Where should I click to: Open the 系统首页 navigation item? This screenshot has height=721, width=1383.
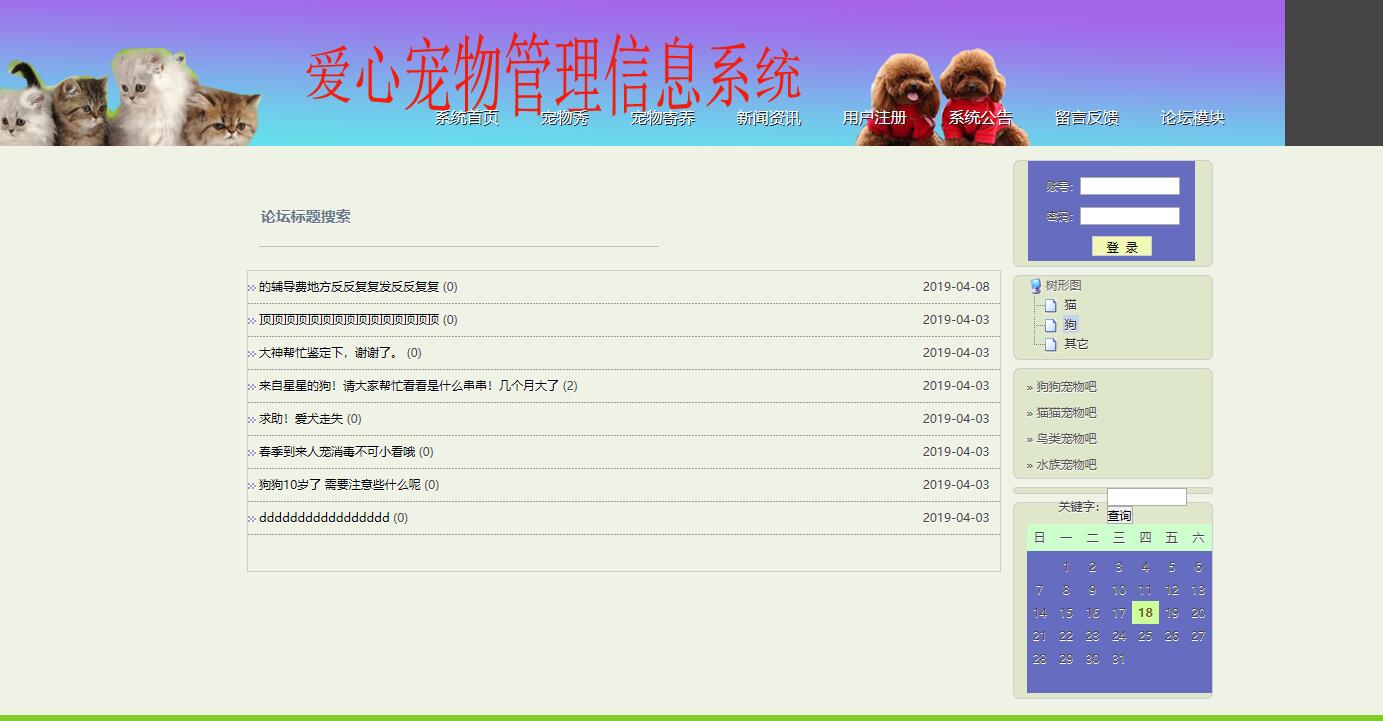[467, 118]
